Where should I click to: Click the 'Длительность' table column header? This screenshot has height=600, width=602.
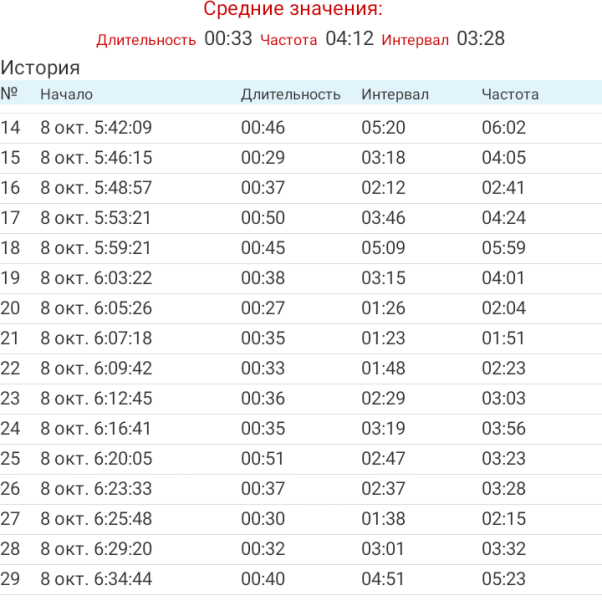tap(291, 94)
